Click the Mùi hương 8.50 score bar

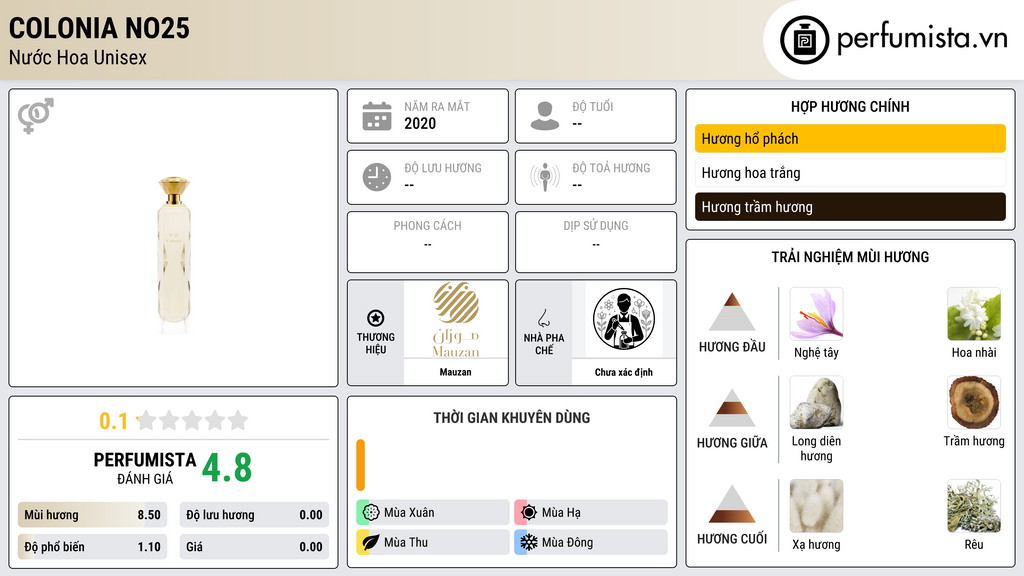point(92,515)
